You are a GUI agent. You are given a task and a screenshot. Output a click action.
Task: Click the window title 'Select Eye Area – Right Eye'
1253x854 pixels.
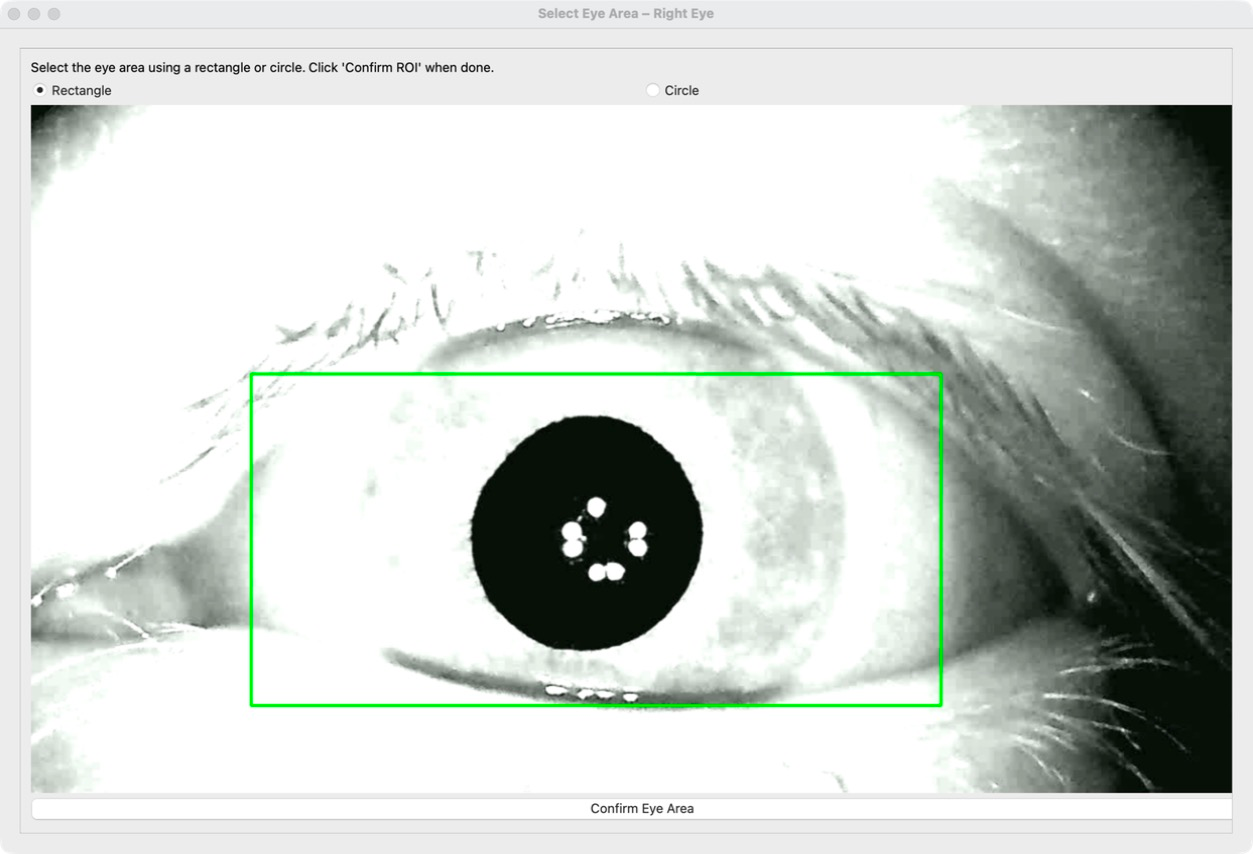(x=626, y=14)
